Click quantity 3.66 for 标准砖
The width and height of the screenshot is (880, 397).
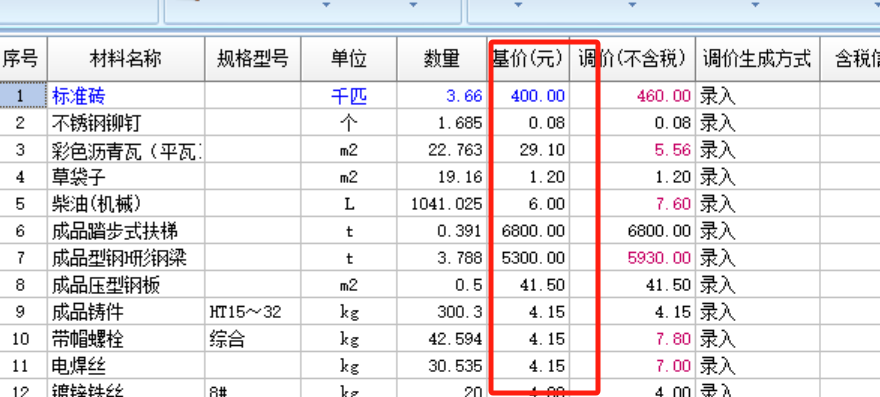(x=442, y=95)
